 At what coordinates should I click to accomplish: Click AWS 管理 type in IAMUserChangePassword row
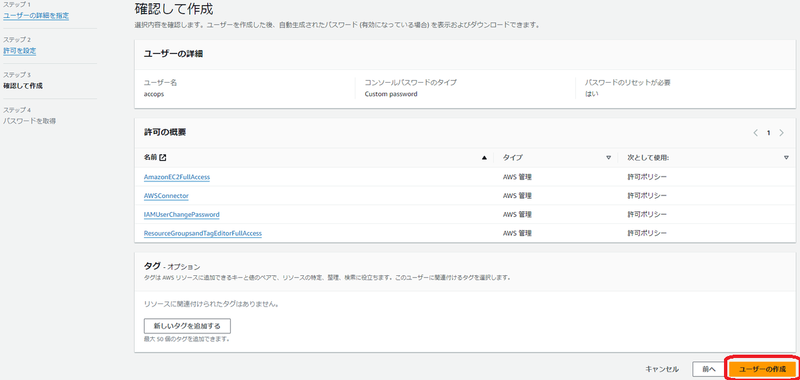point(517,215)
